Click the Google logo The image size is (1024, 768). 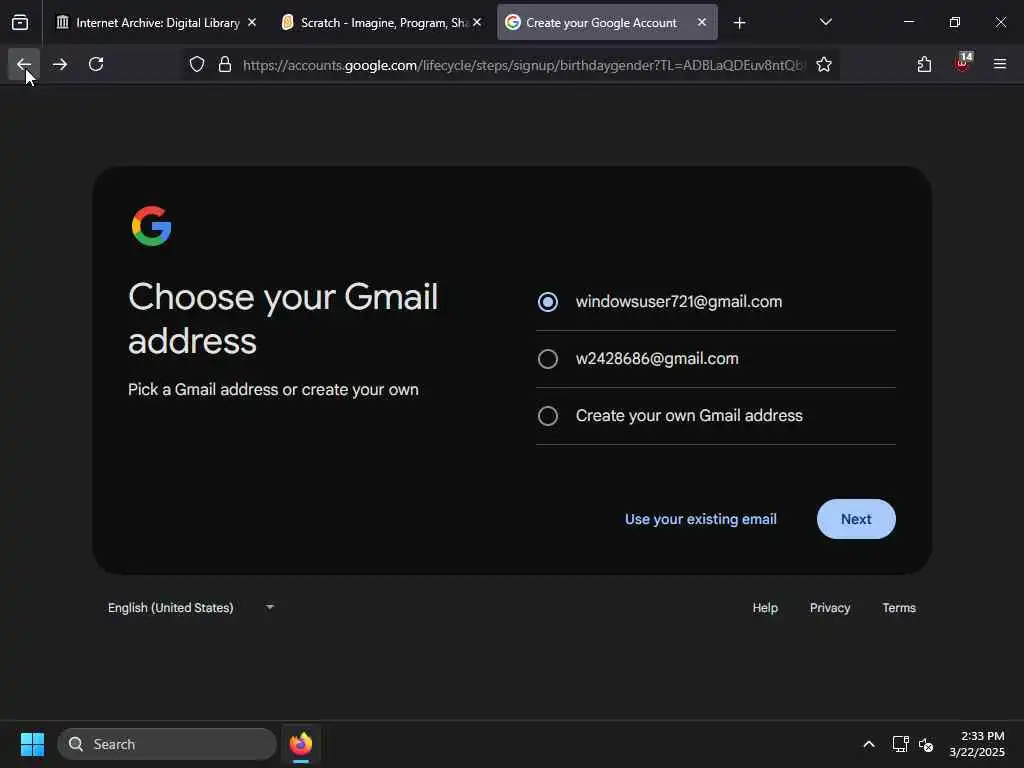coord(152,226)
